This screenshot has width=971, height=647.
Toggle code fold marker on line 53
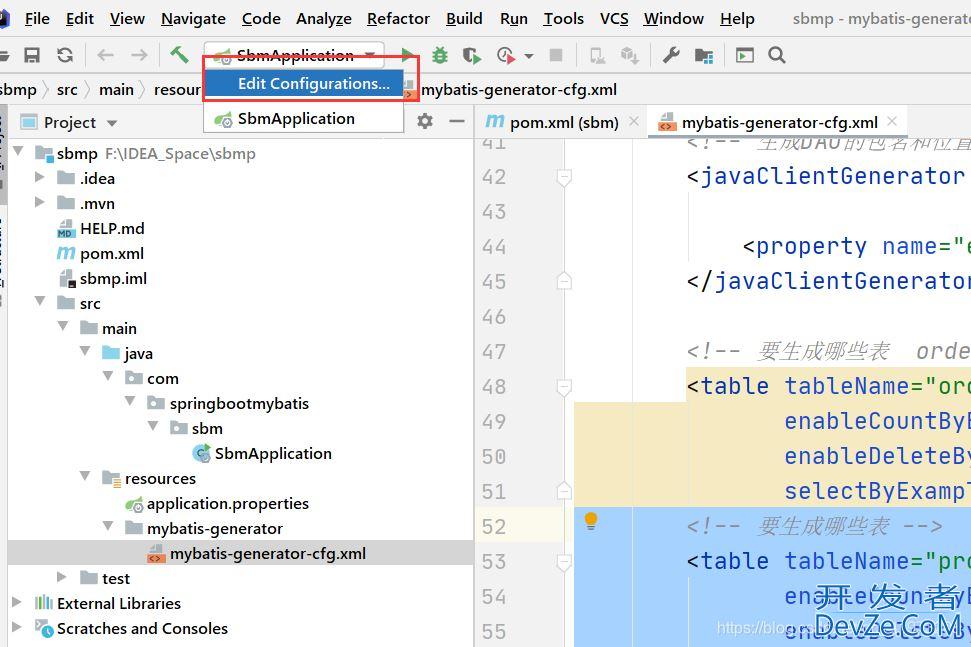[x=564, y=562]
